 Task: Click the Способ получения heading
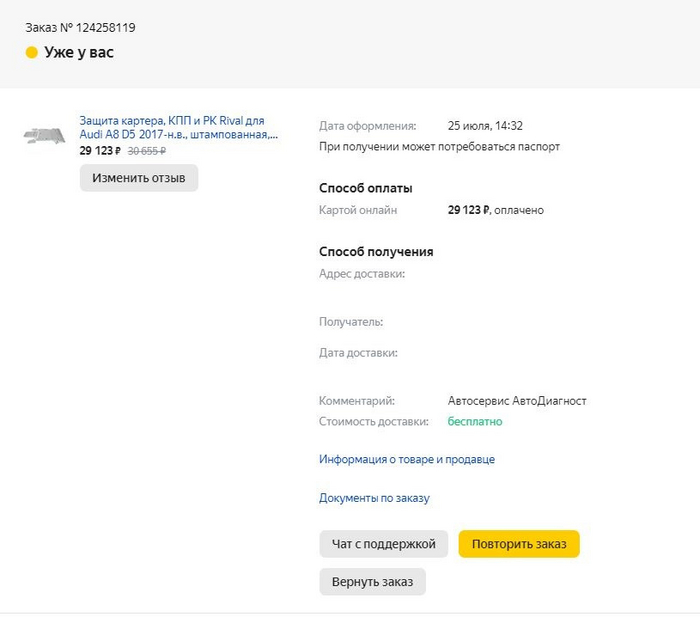[376, 252]
